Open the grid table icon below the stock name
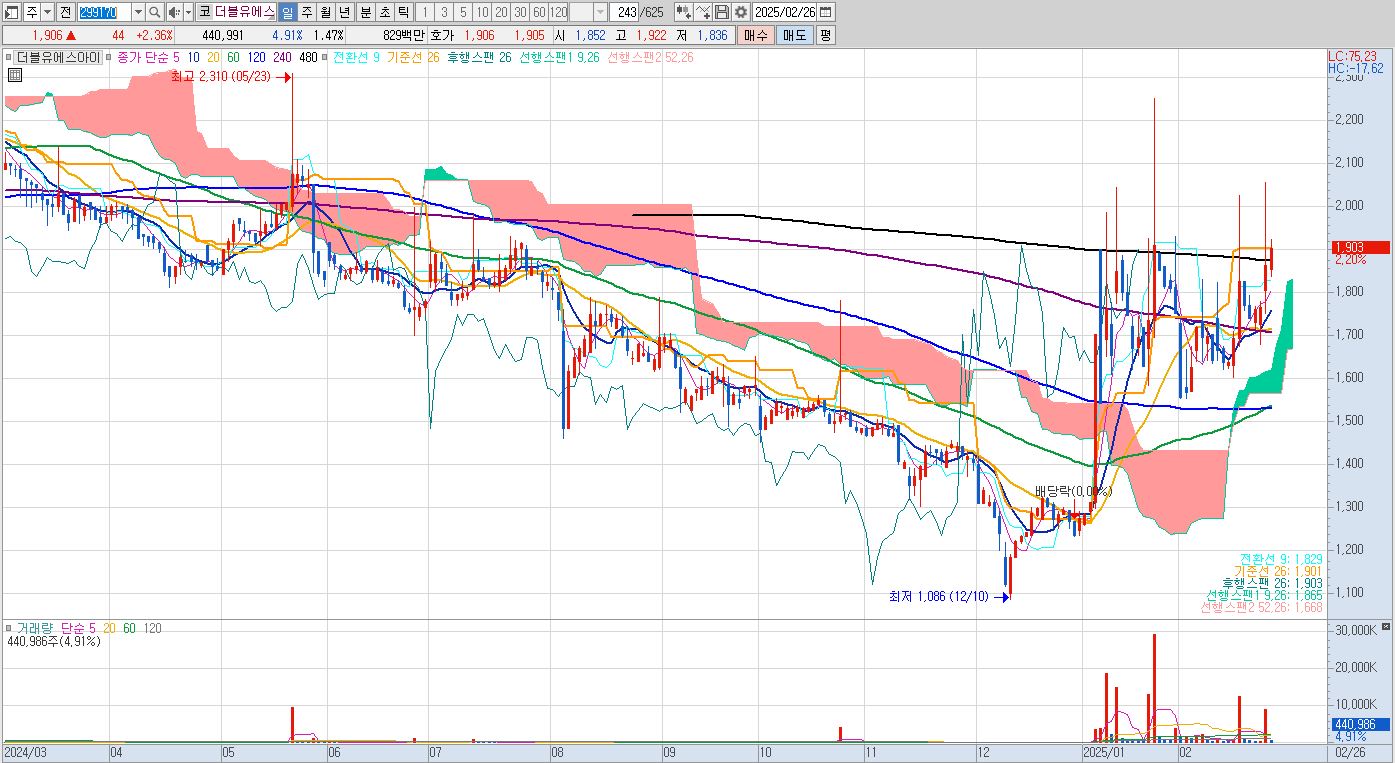This screenshot has height=763, width=1395. pos(14,74)
